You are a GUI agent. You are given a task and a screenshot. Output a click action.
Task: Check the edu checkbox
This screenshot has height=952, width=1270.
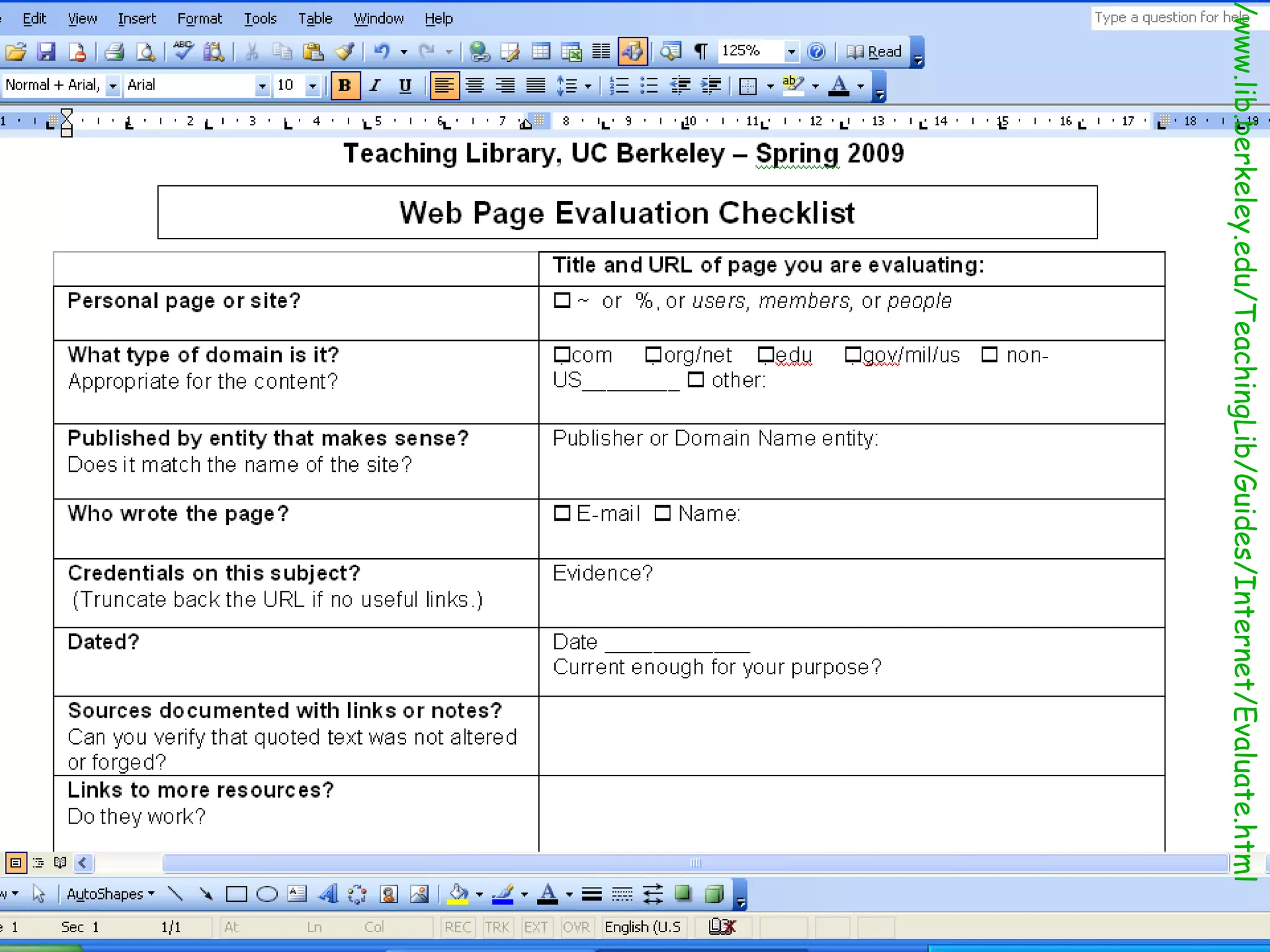tap(766, 355)
